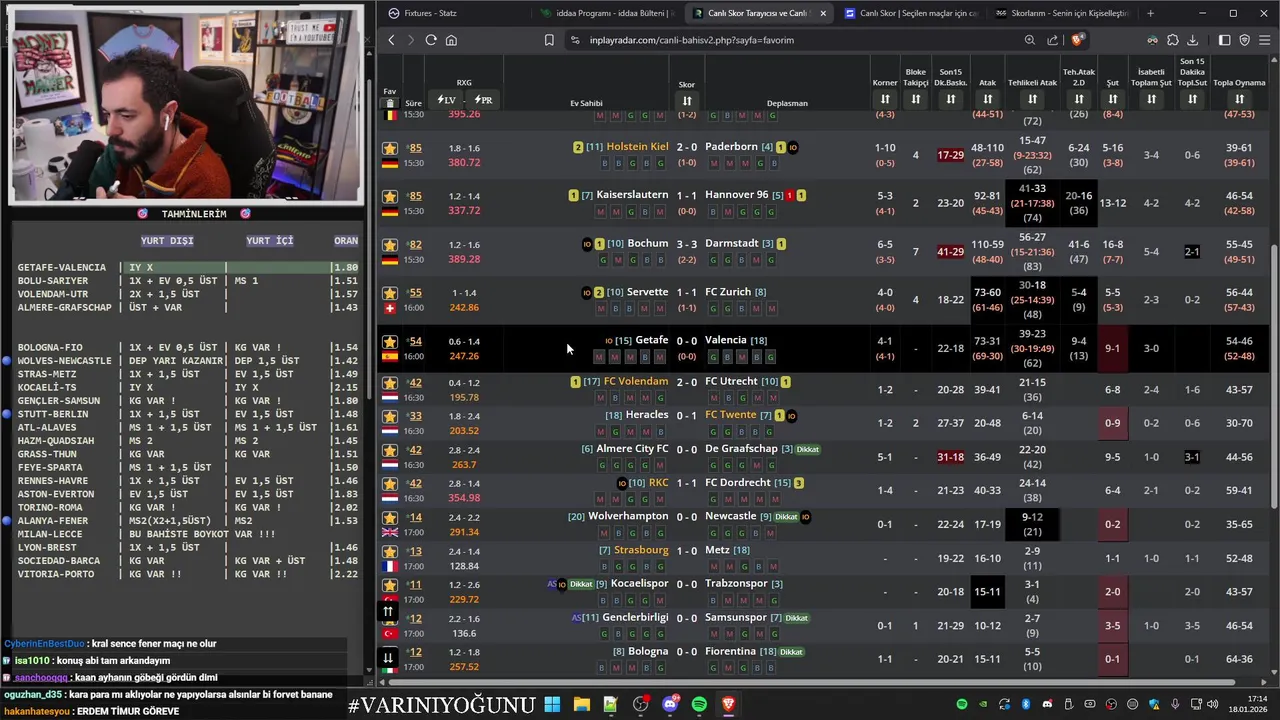The image size is (1280, 720).
Task: Toggle browser sidebar panel
Action: click(x=1224, y=40)
